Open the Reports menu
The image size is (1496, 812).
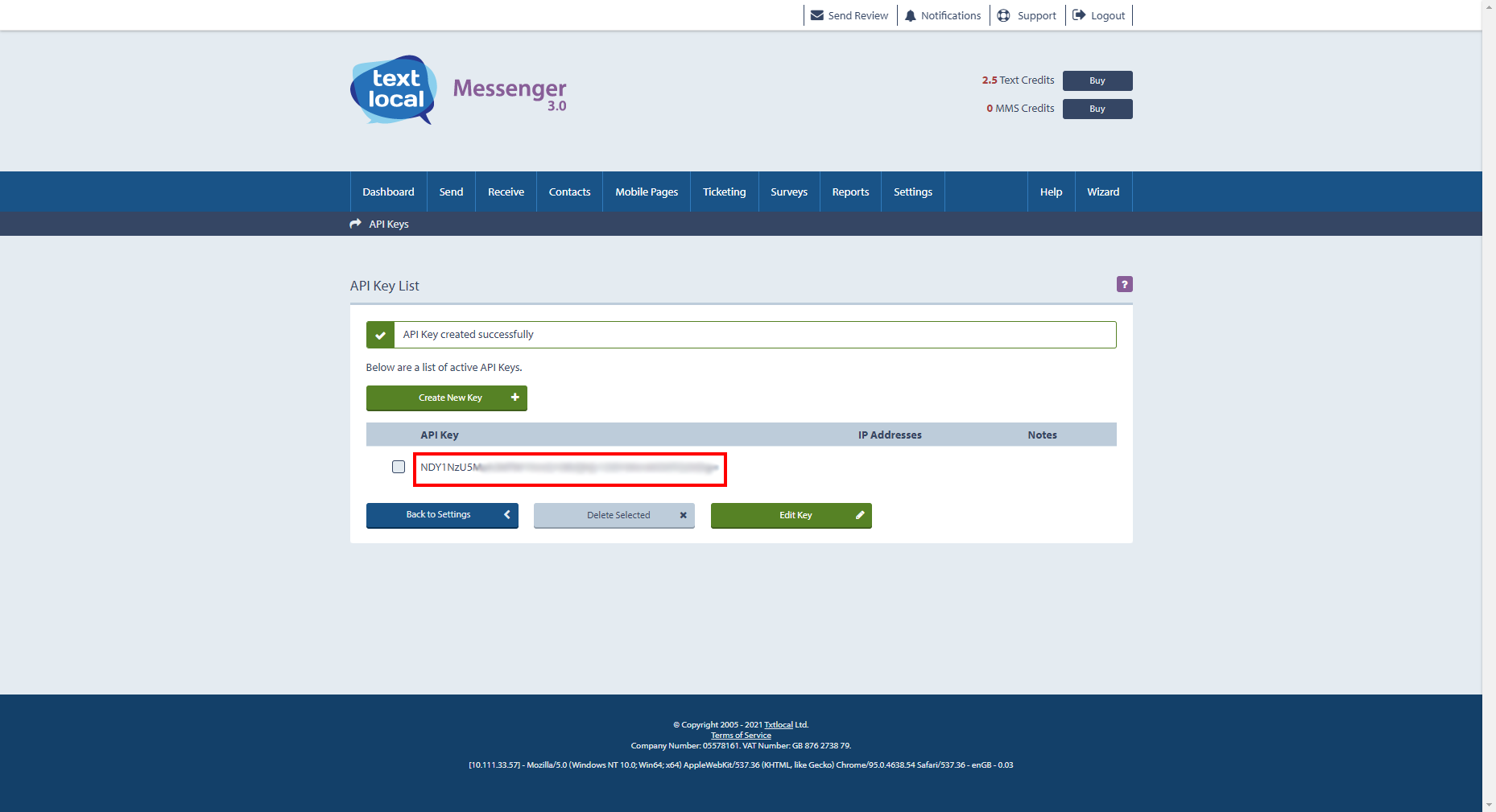click(x=850, y=192)
